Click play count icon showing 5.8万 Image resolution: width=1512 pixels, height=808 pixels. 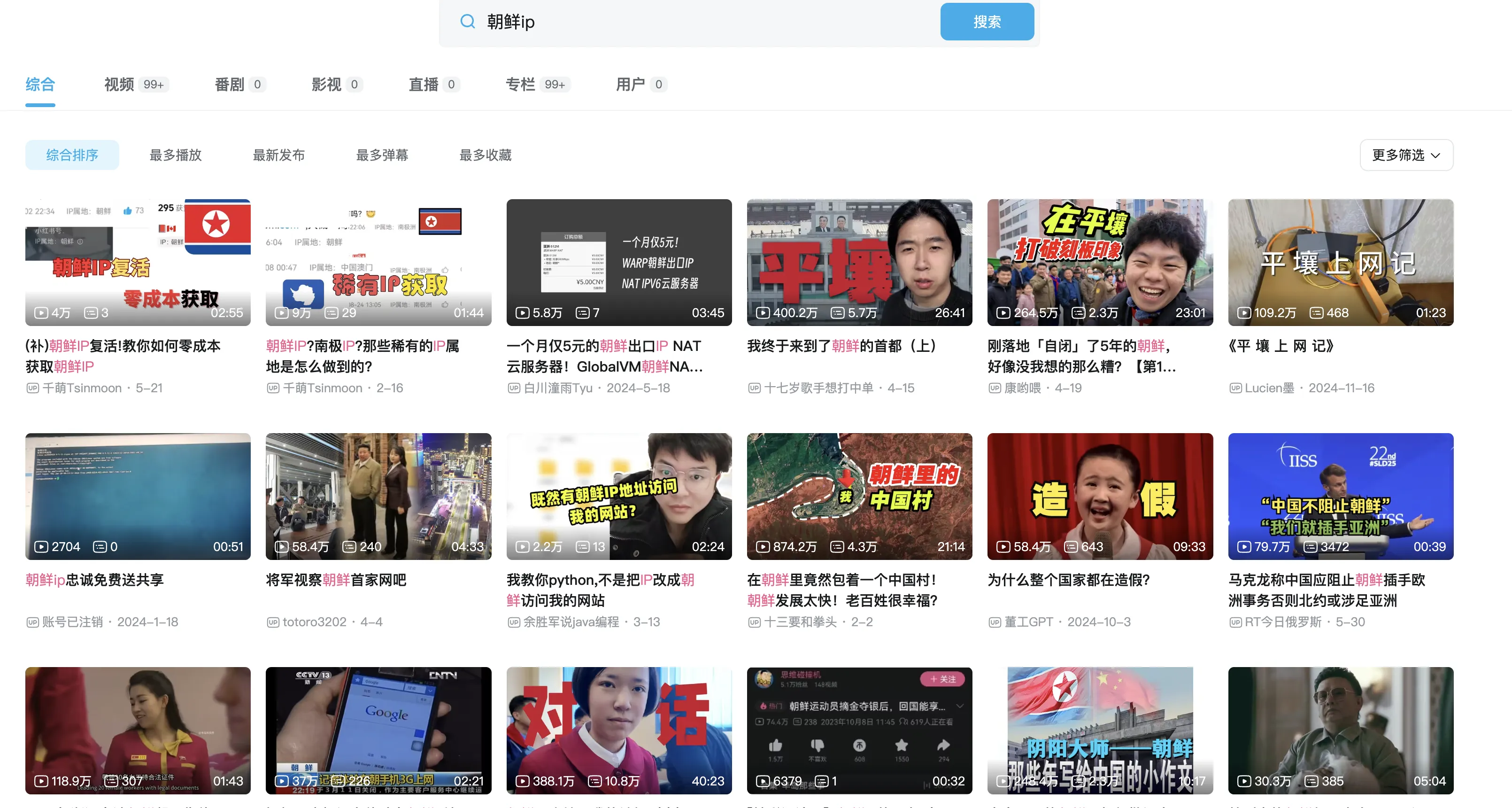point(522,313)
